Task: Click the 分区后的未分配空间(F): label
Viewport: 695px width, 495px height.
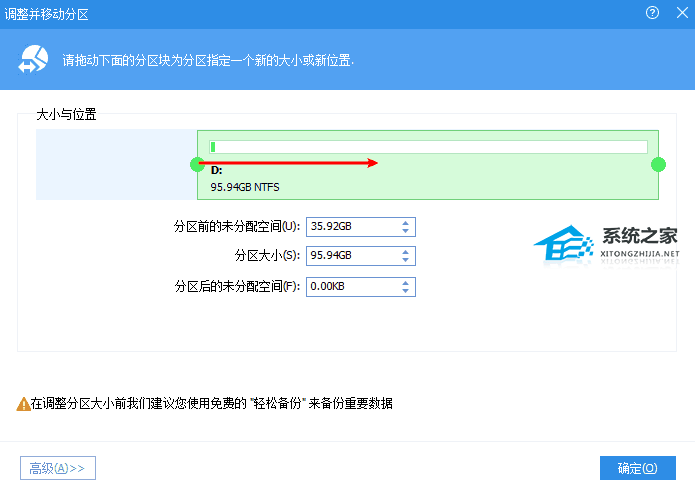Action: click(238, 286)
